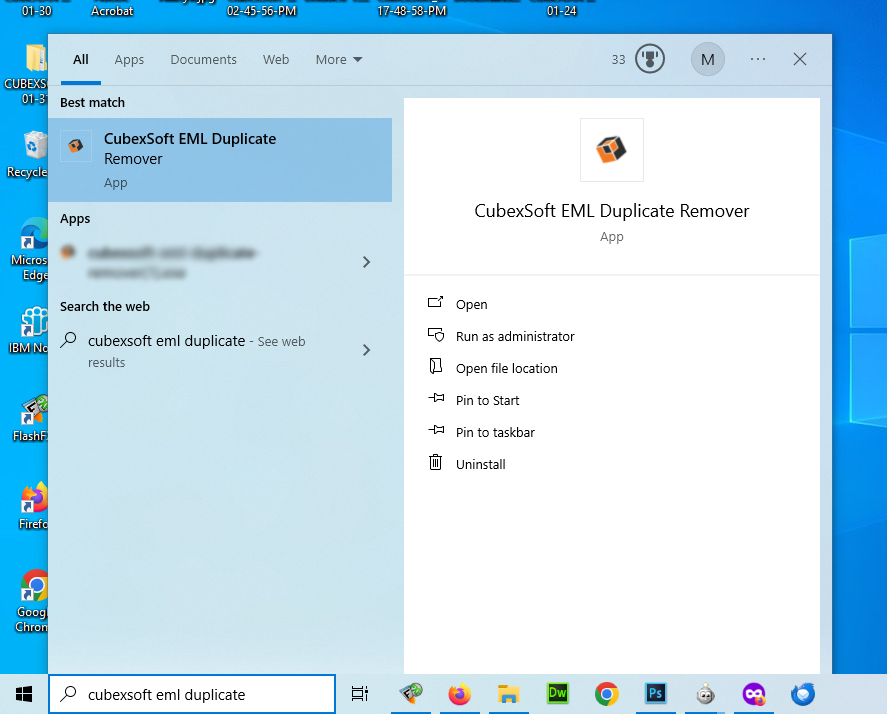
Task: Open the search panel Options ellipsis
Action: click(757, 59)
